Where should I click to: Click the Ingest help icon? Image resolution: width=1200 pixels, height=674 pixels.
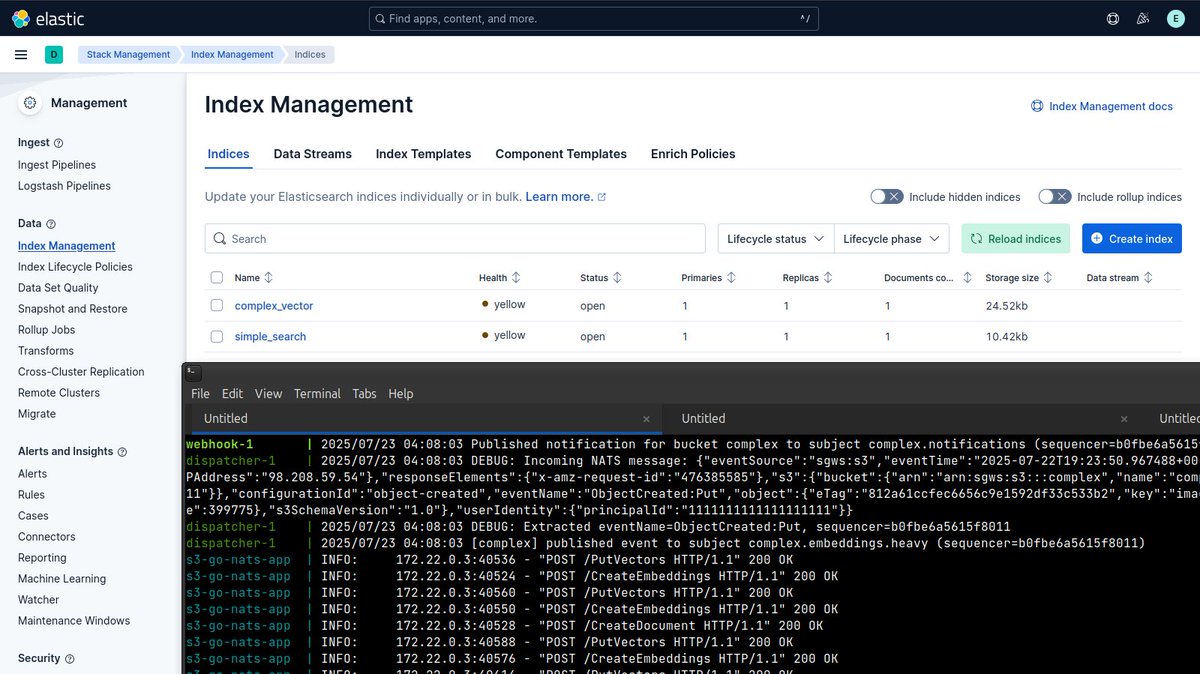[x=58, y=143]
